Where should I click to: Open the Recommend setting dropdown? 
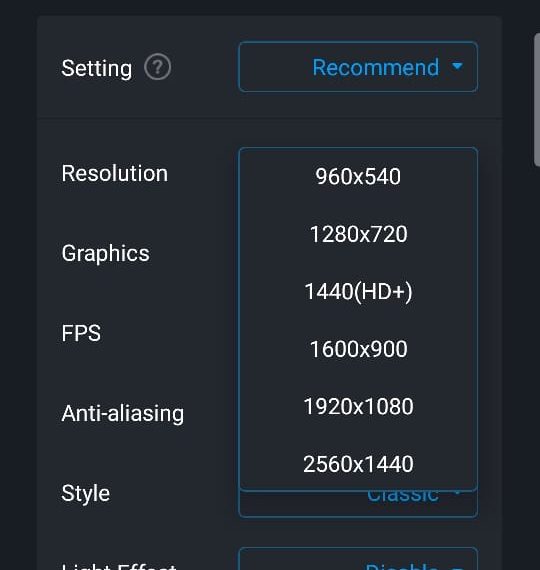[x=358, y=67]
